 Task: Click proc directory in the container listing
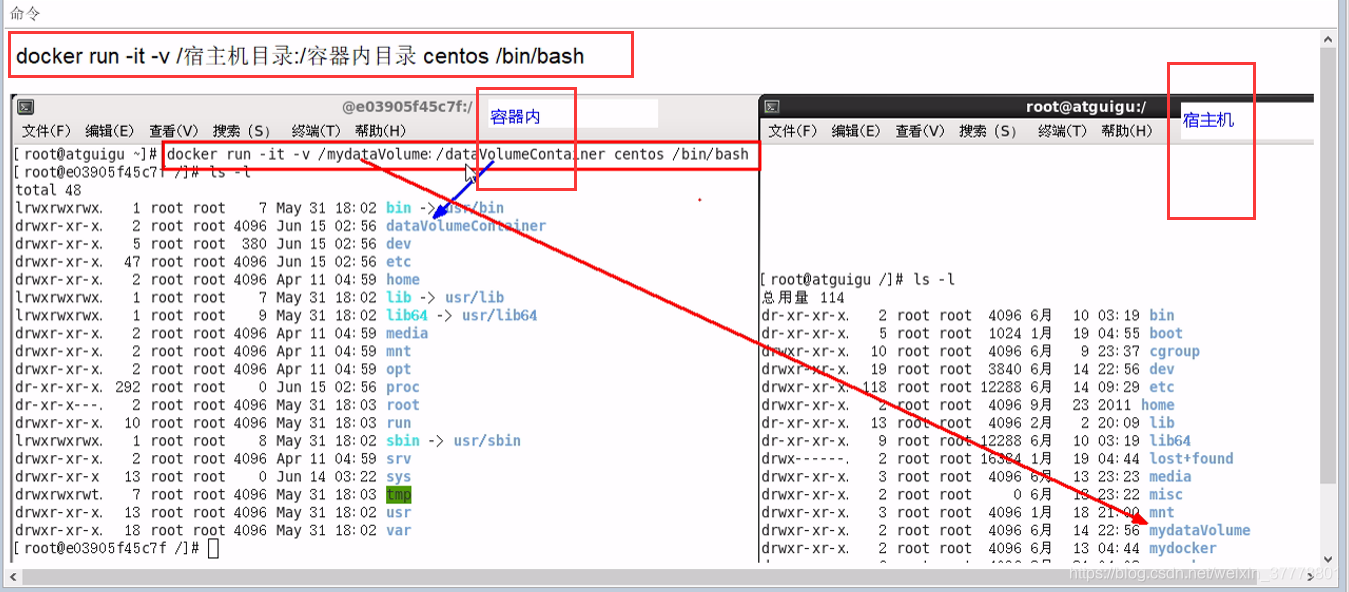pos(402,387)
